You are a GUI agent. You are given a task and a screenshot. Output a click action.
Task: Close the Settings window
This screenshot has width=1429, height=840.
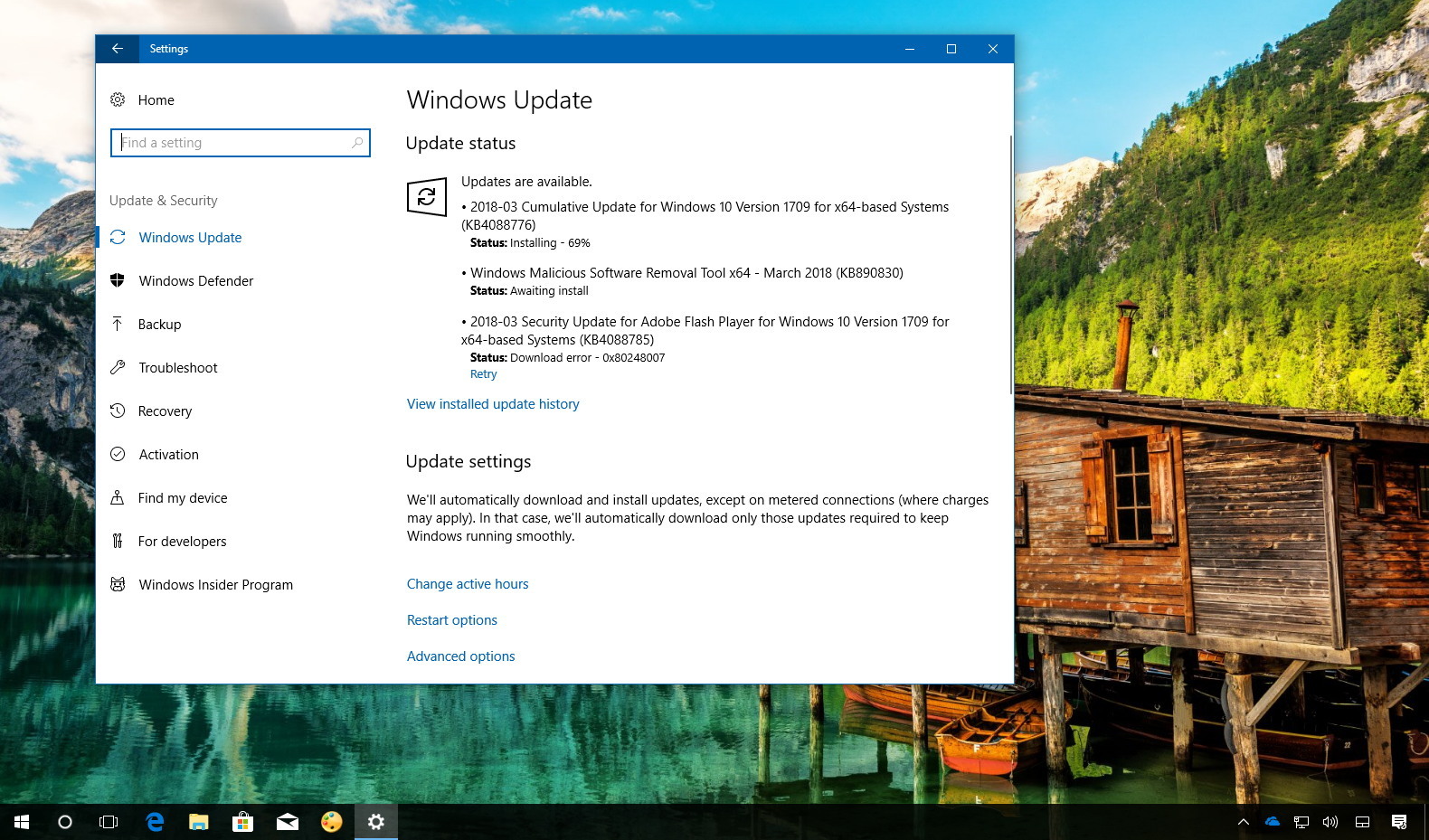[x=993, y=49]
